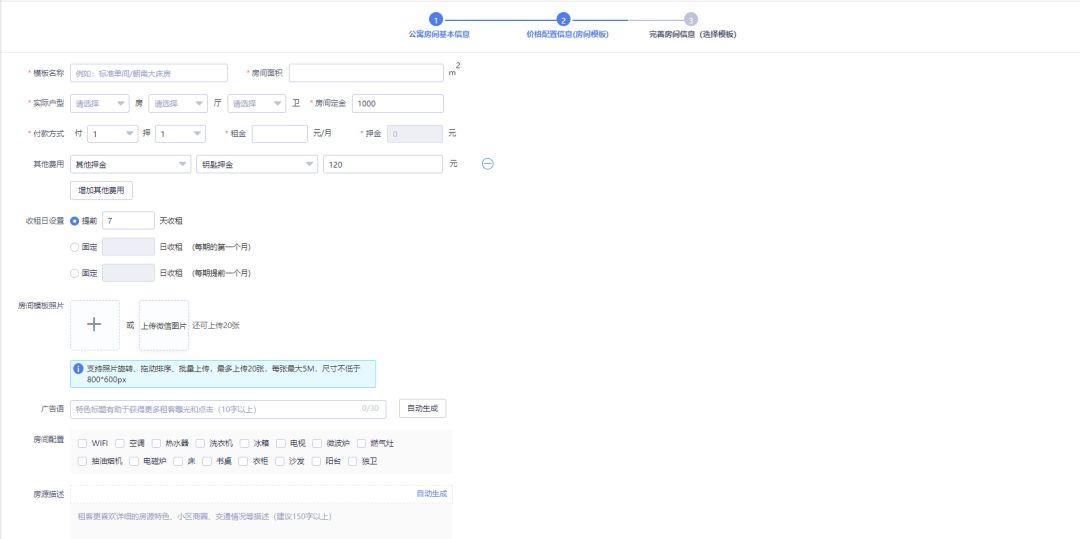This screenshot has height=539, width=1080.
Task: Click the 房间定金 field showing 1000
Action: pyautogui.click(x=398, y=103)
